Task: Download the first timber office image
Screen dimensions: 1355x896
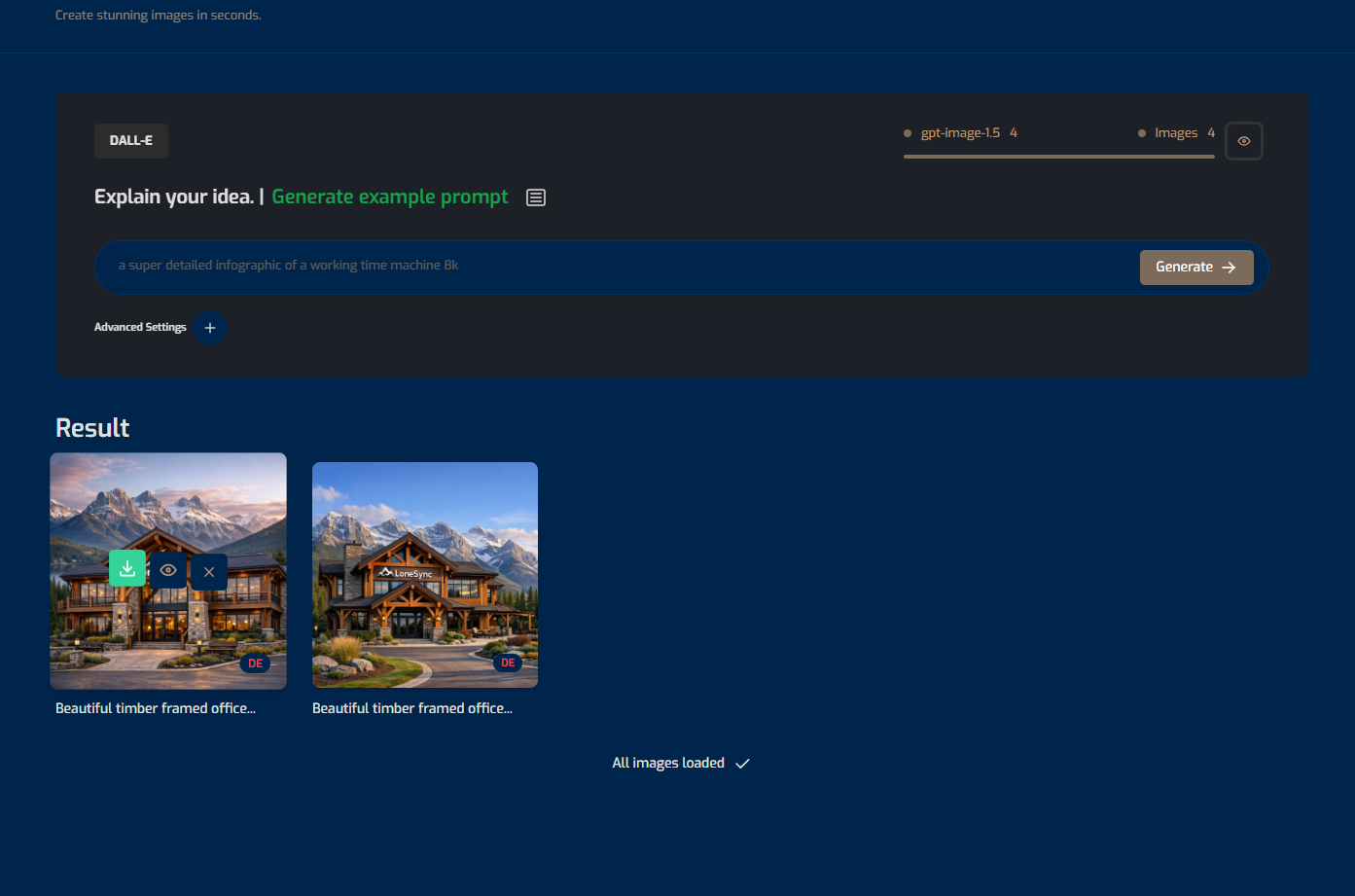Action: [x=127, y=569]
